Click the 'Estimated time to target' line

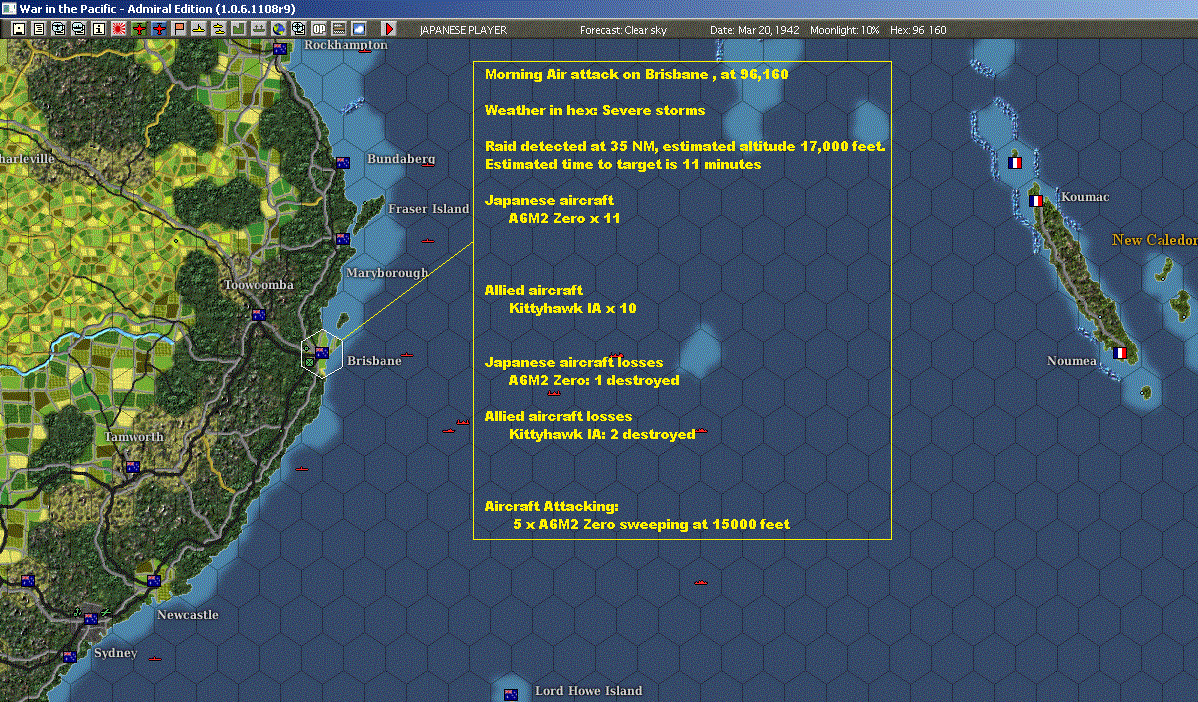[623, 164]
